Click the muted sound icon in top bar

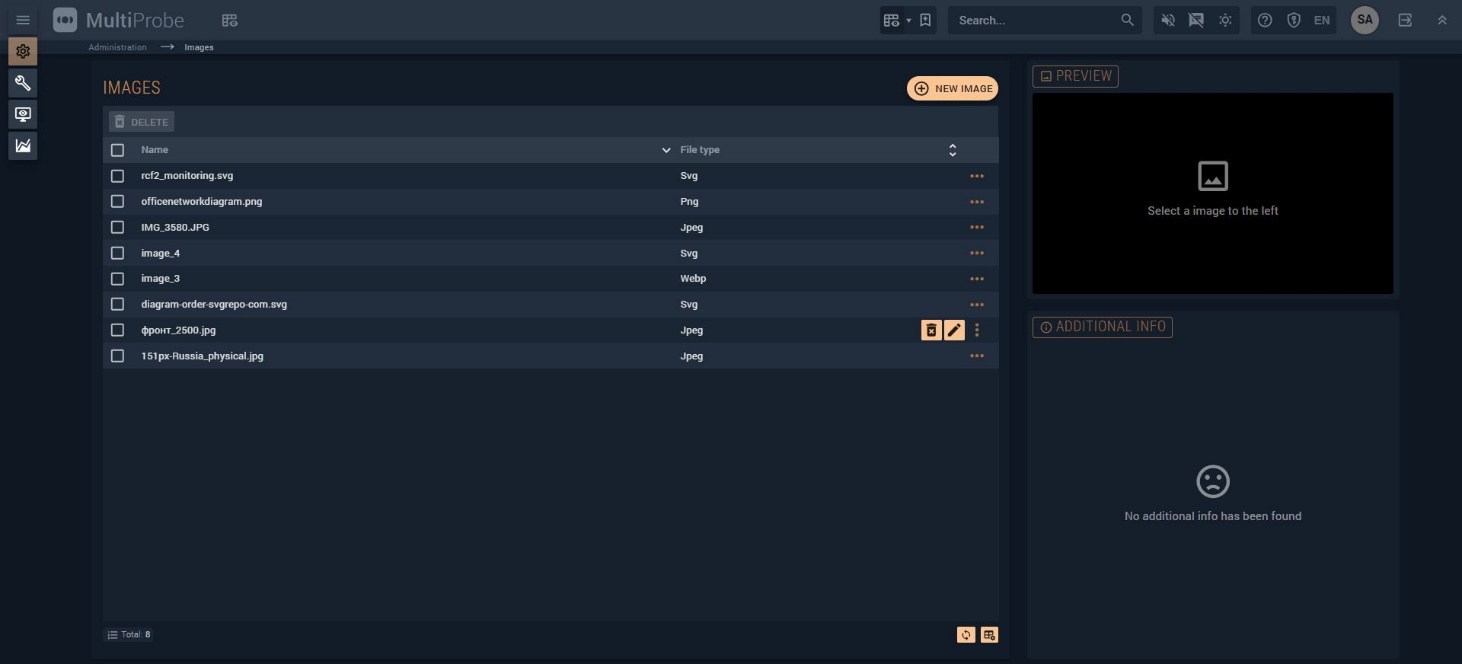[x=1167, y=20]
